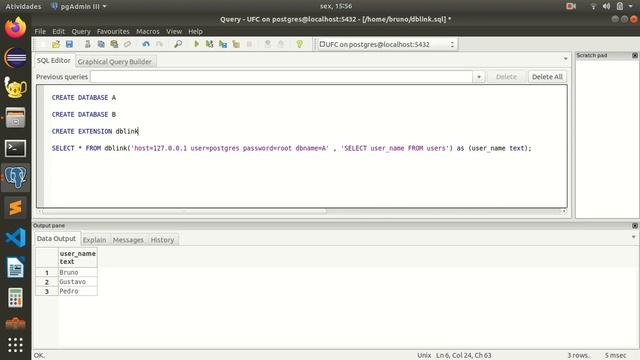Click pgAdmin elephant icon in dock
The width and height of the screenshot is (640, 360).
point(16,178)
